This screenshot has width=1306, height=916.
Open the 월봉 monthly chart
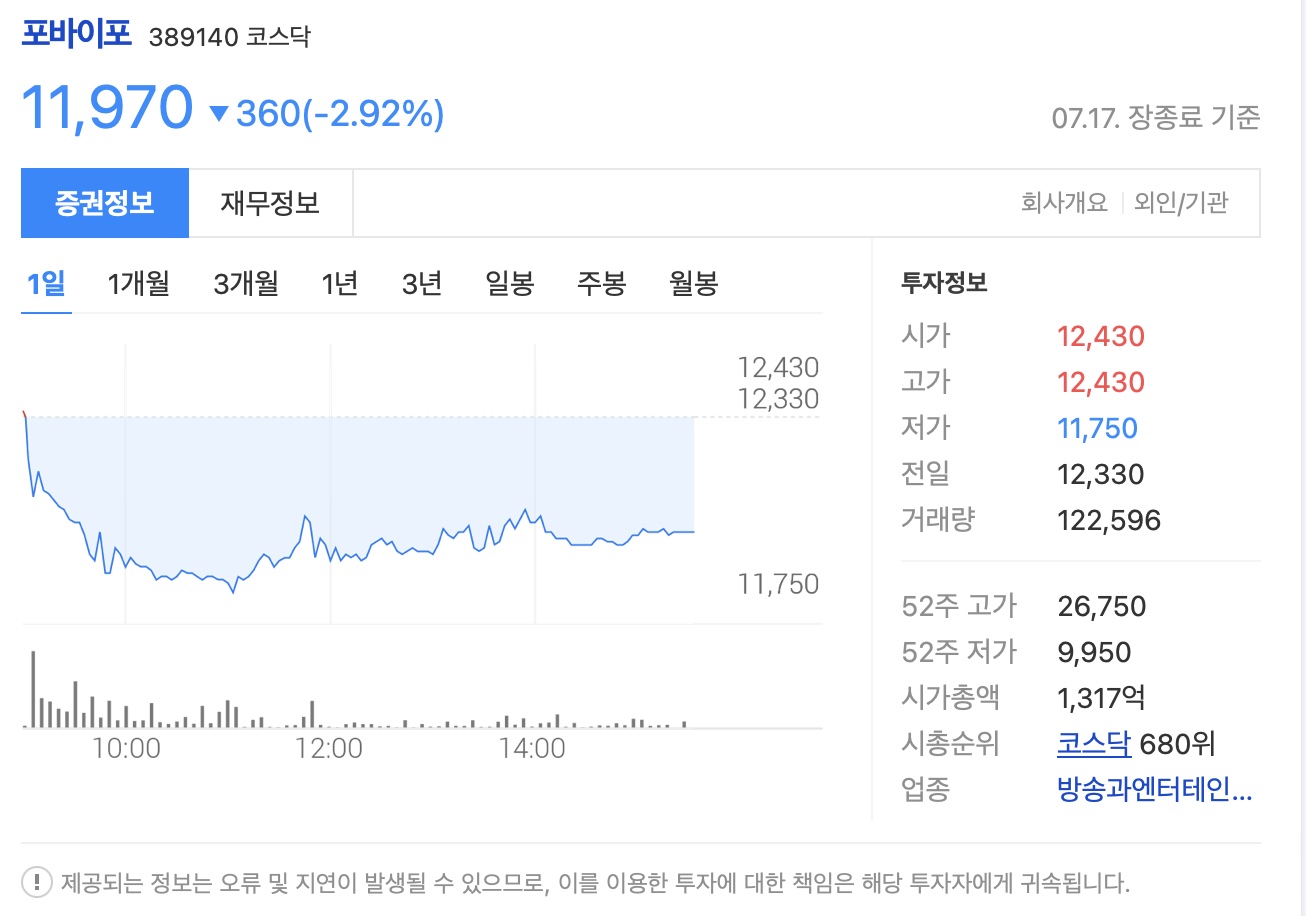(x=691, y=283)
